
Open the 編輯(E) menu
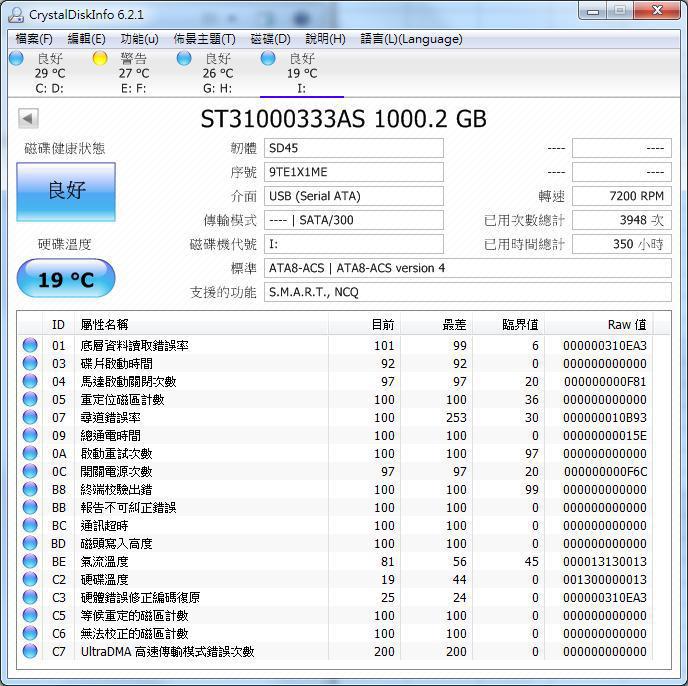(86, 39)
